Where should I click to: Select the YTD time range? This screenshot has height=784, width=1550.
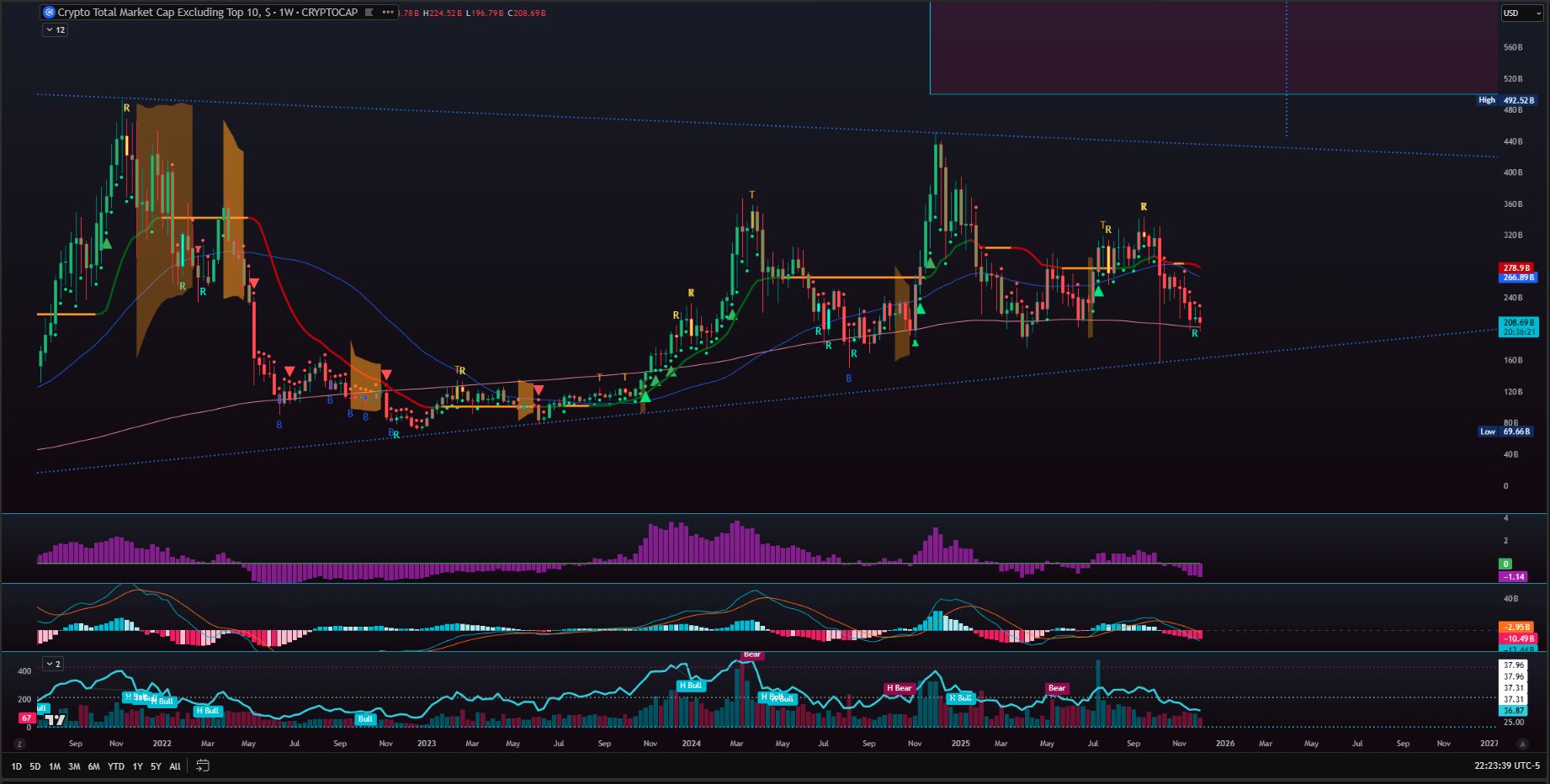click(116, 766)
